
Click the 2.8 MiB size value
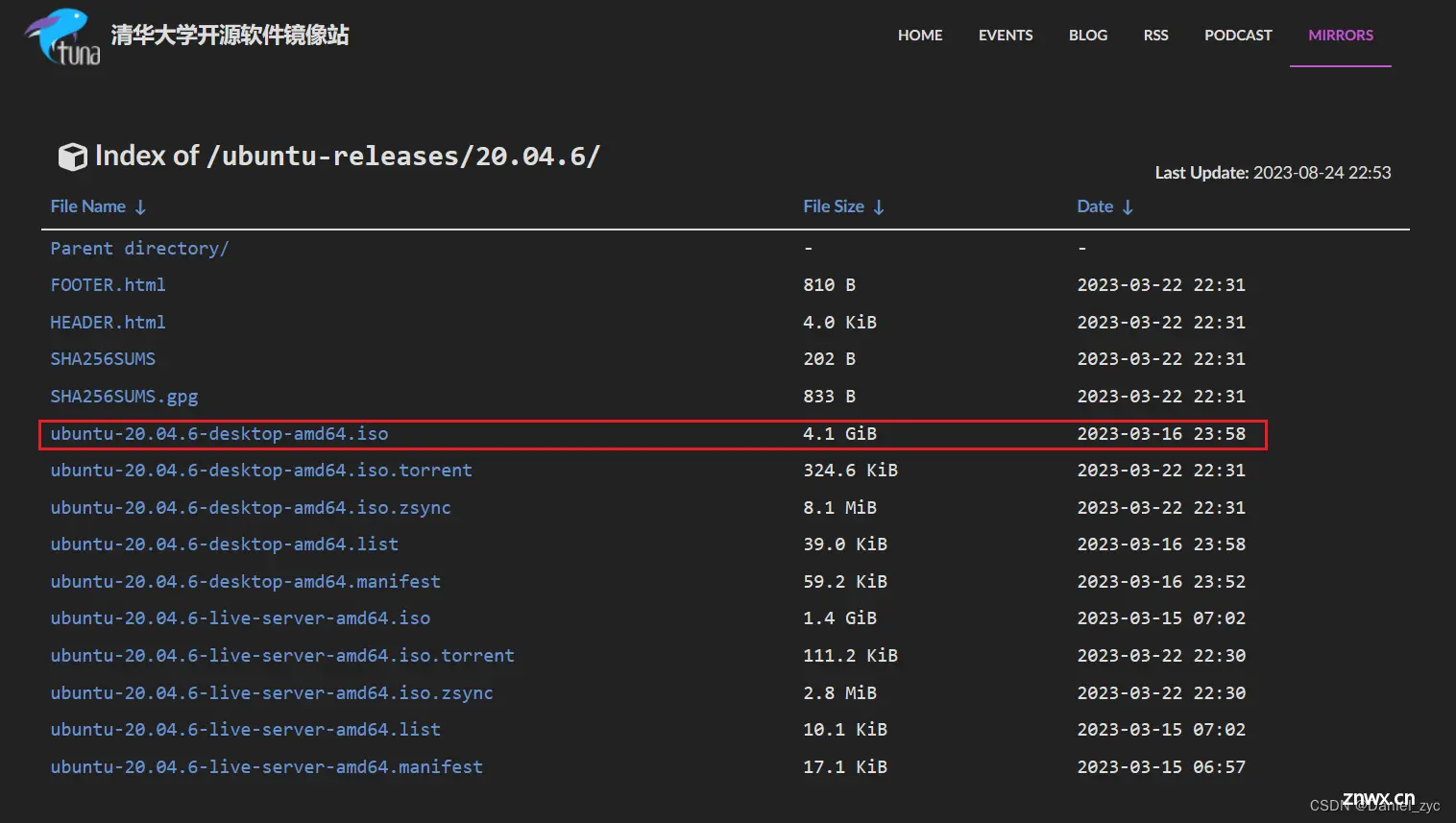[x=839, y=693]
